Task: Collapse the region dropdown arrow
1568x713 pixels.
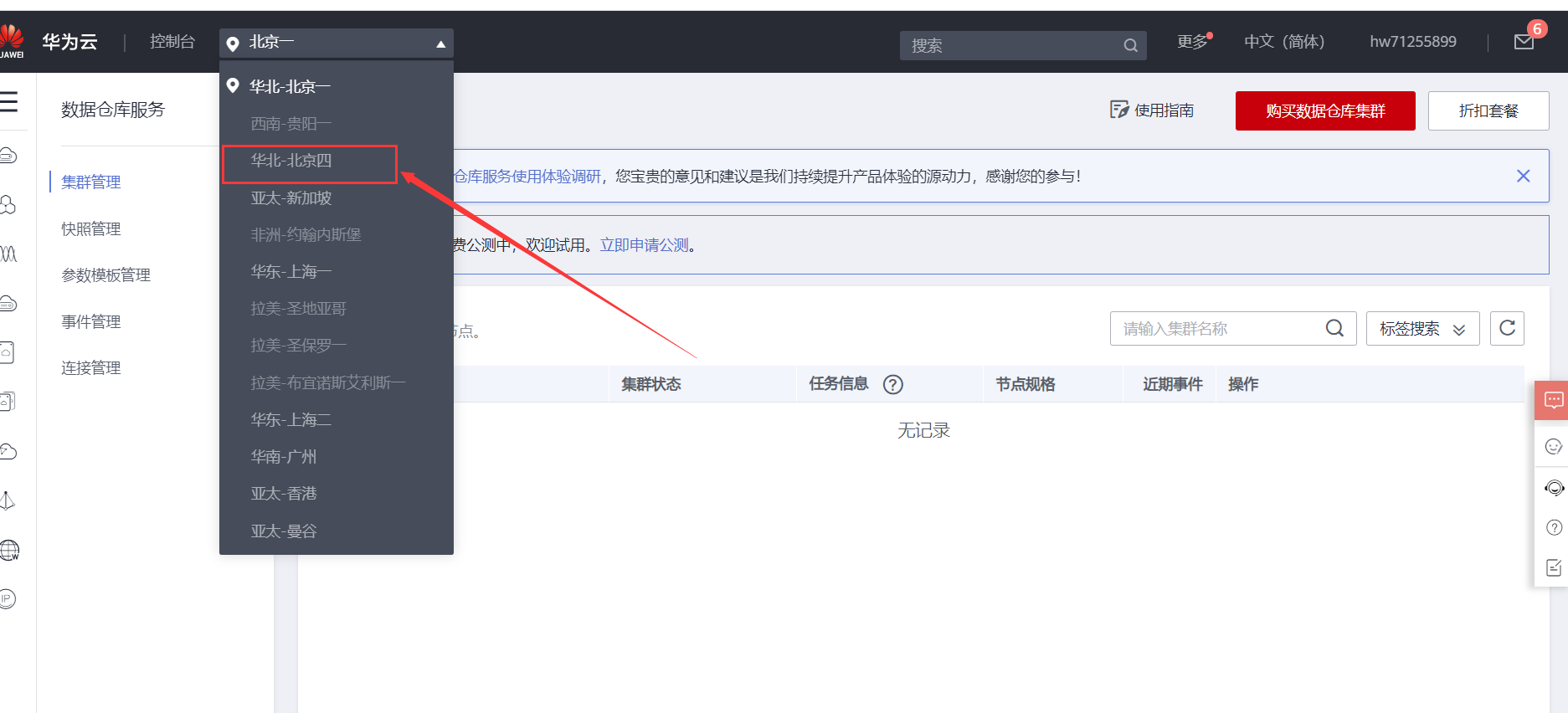Action: [440, 44]
